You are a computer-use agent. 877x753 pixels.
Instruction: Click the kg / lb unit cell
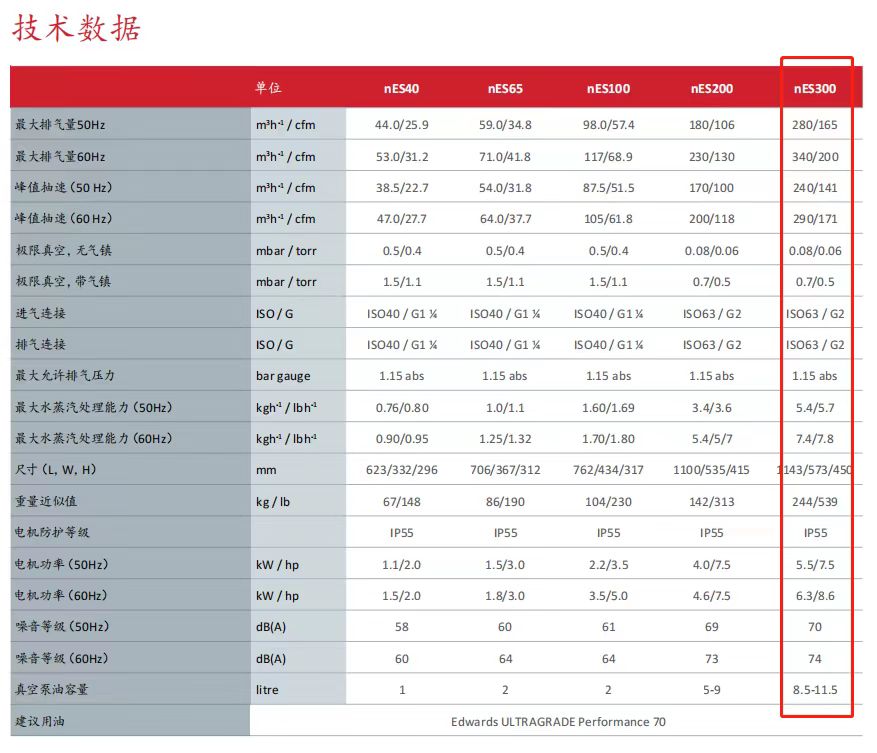[x=273, y=502]
